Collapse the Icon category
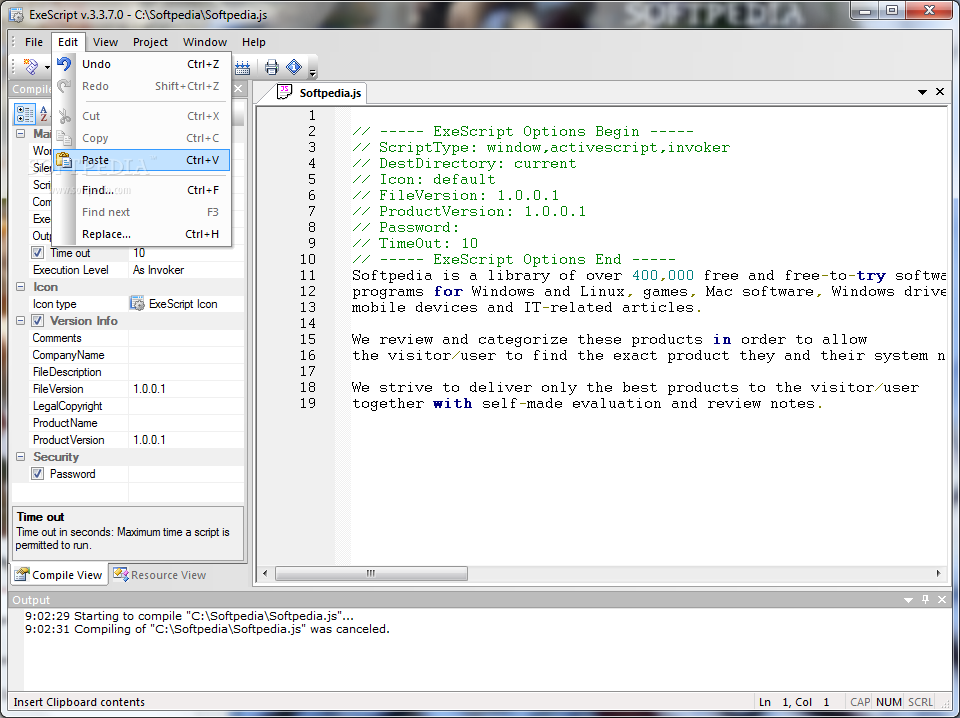Viewport: 960px width, 718px height. [20, 286]
